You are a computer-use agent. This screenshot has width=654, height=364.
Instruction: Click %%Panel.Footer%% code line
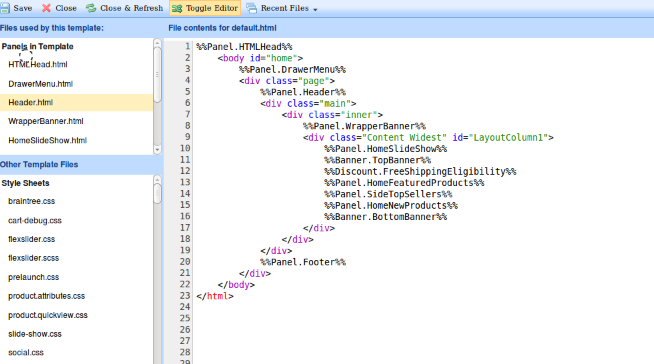click(x=303, y=262)
